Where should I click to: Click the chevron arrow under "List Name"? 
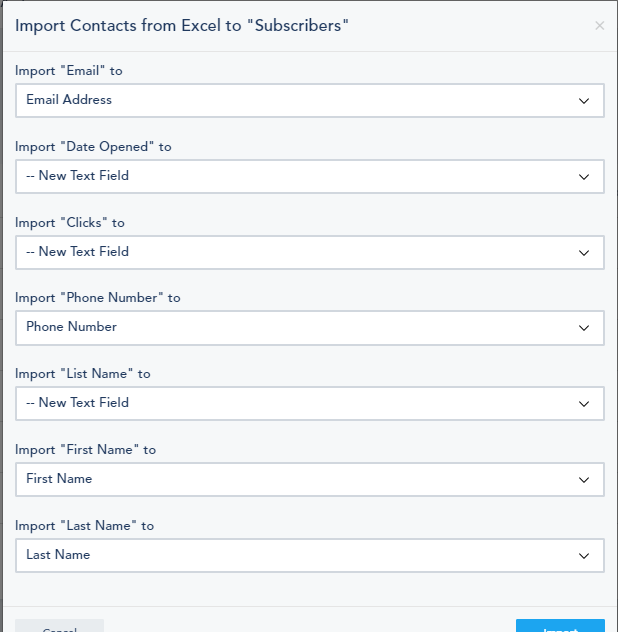point(584,404)
